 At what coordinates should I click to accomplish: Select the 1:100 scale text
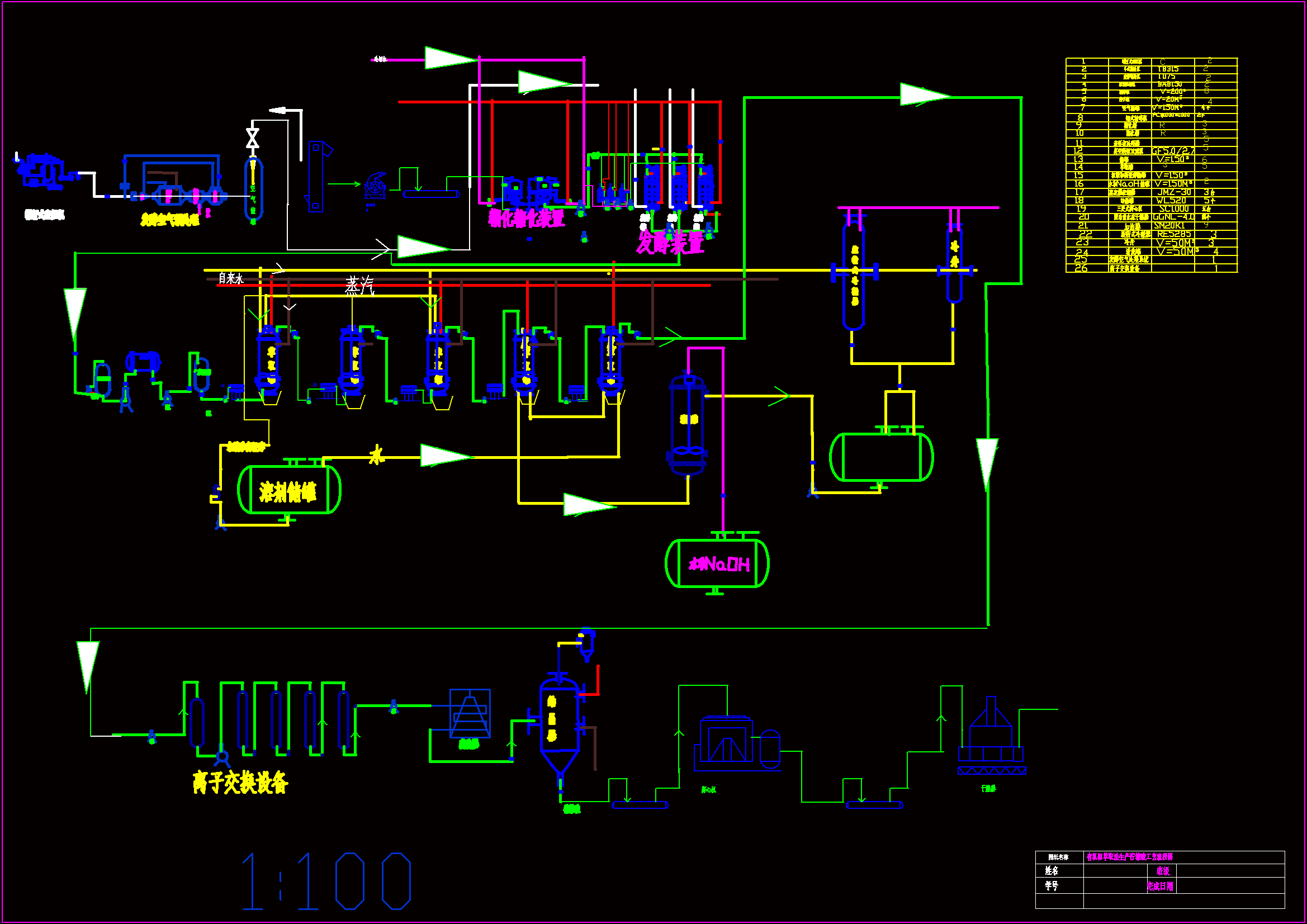(326, 881)
